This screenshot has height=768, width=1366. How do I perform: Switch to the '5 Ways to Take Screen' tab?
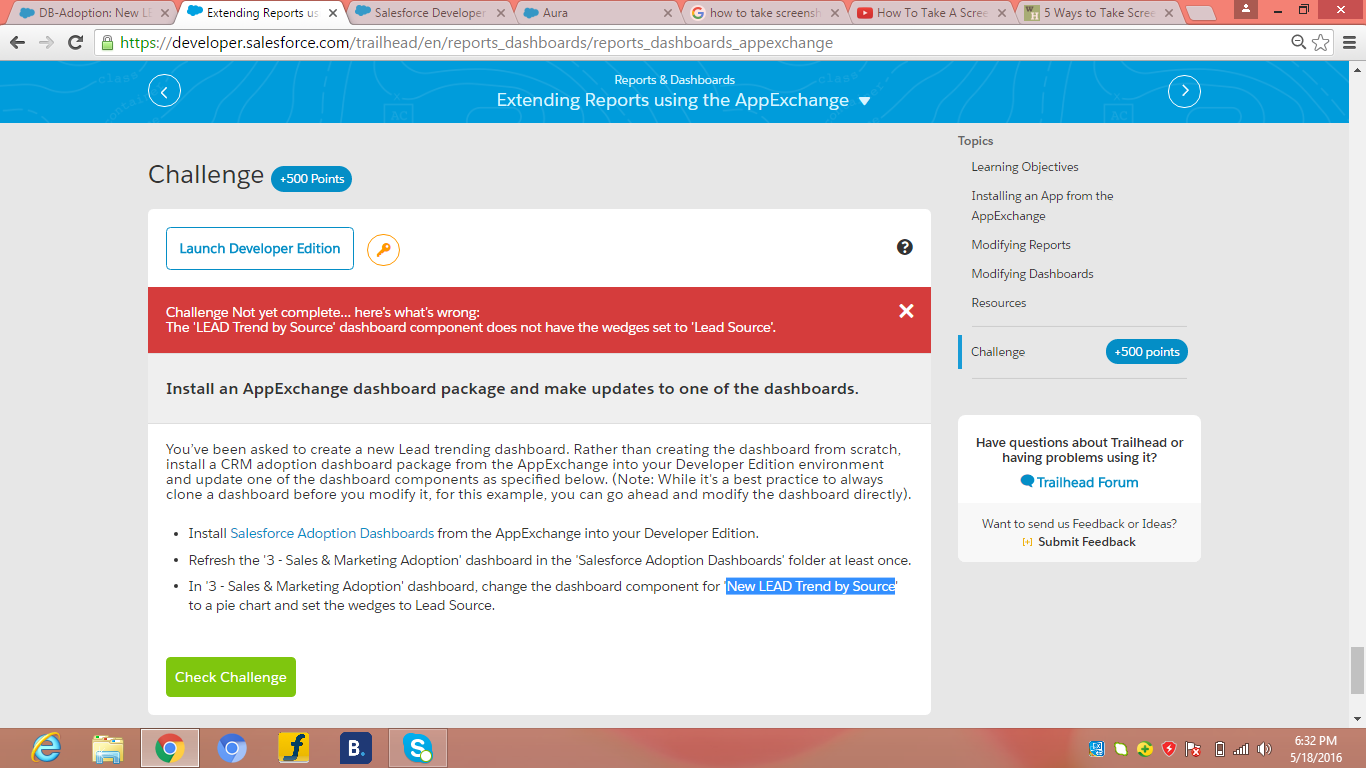pyautogui.click(x=1099, y=13)
